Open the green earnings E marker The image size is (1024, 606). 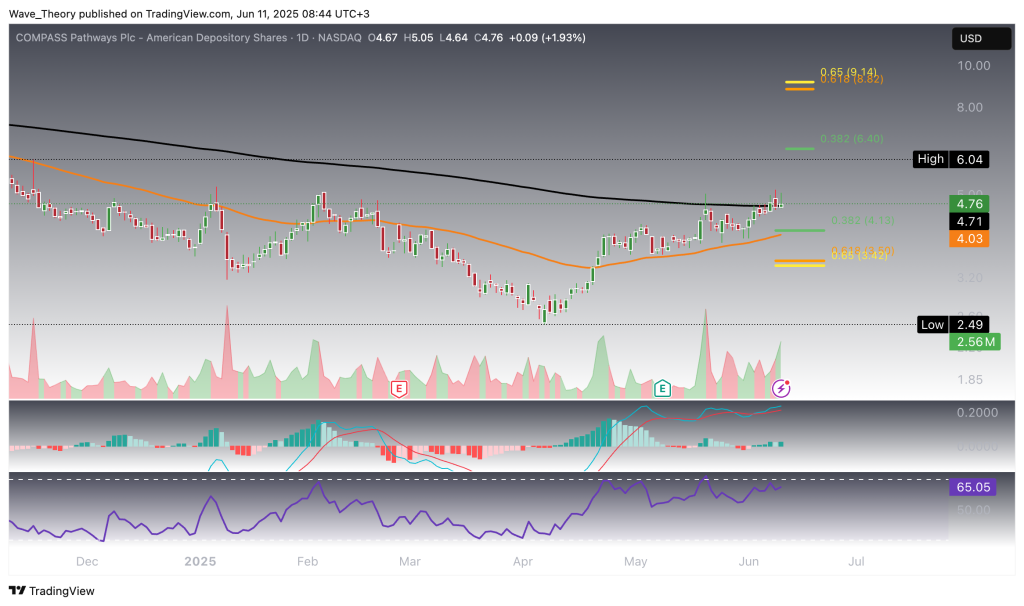coord(662,389)
